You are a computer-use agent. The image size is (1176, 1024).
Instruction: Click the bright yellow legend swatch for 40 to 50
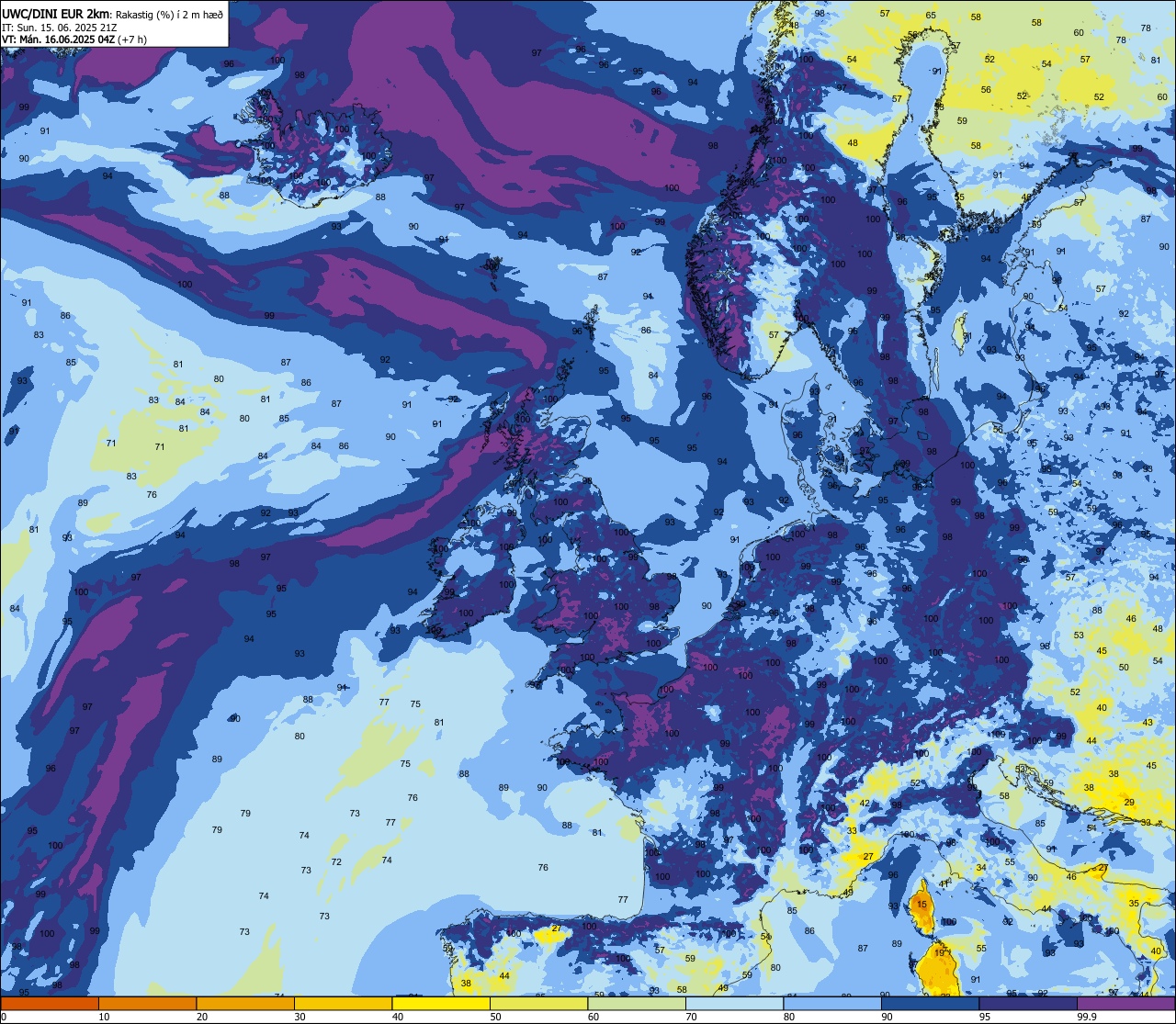[441, 1003]
